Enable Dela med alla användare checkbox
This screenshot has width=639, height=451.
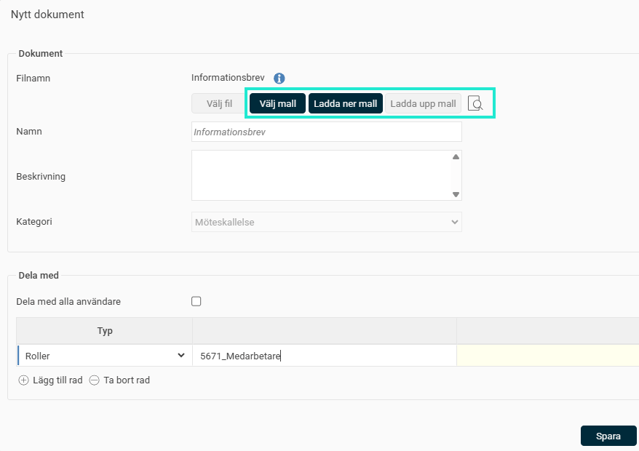pos(196,301)
